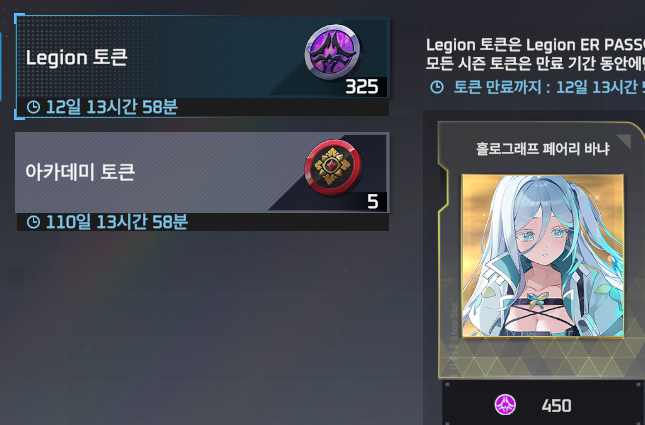Click the corner triangle on the item card
645x425 pixels.
point(625,141)
